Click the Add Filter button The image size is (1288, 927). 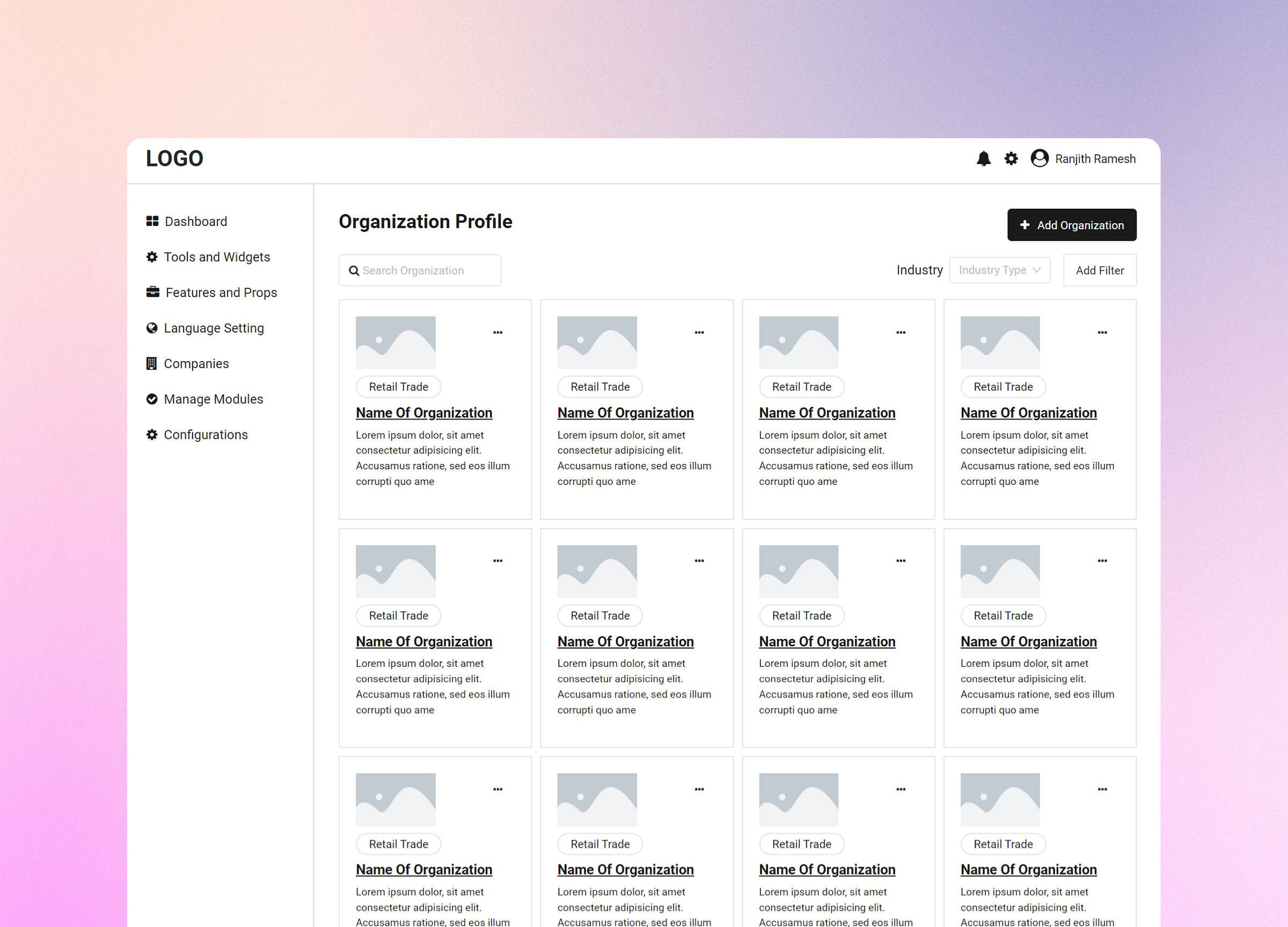1100,270
